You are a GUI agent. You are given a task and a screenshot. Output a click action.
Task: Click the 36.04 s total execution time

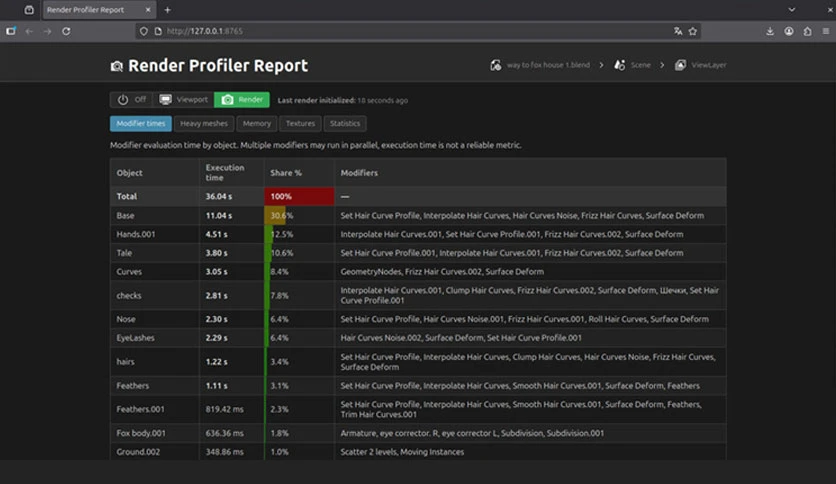pos(219,196)
